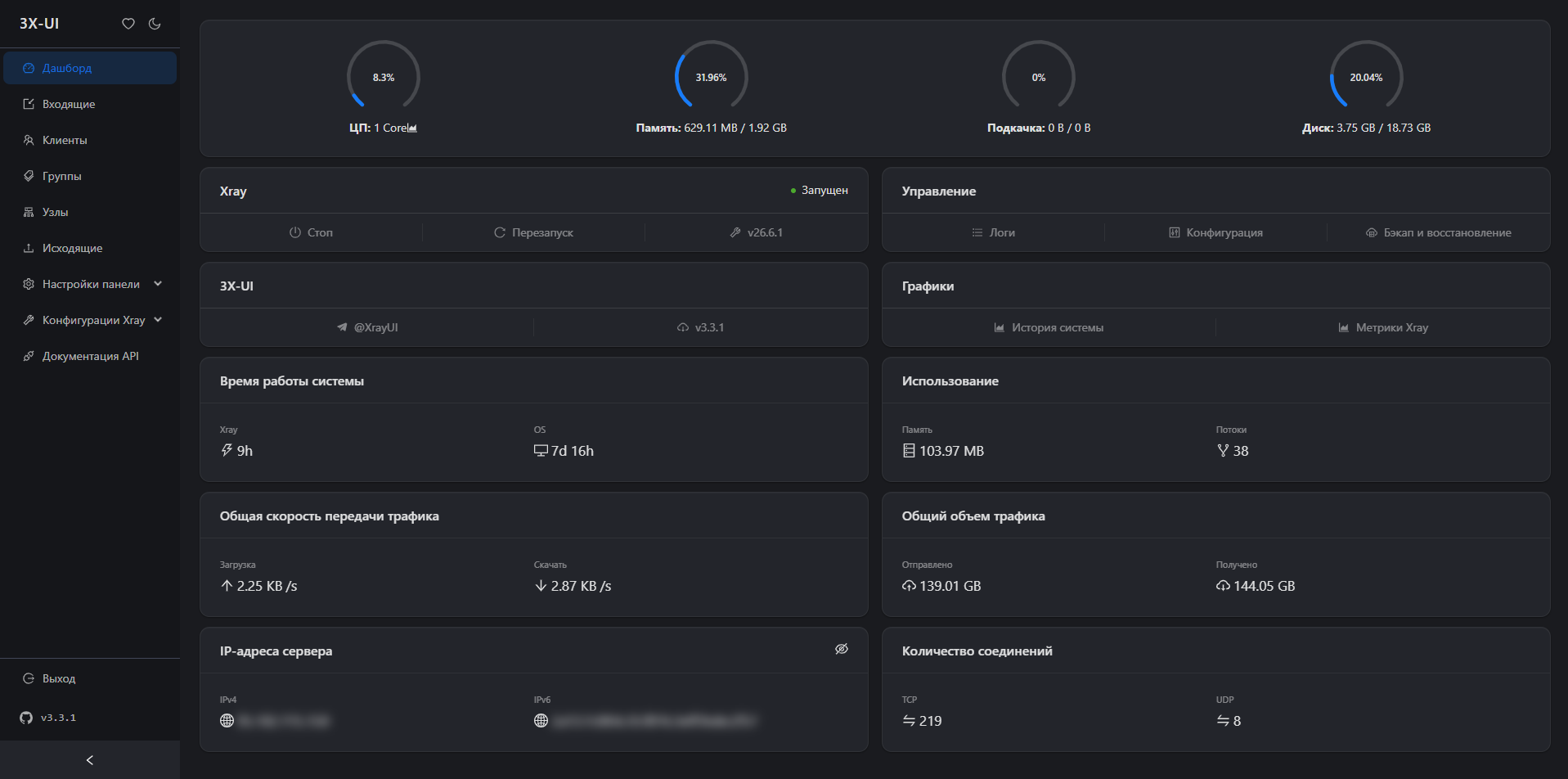The width and height of the screenshot is (1568, 779).
Task: Click the IPv4 globe icon
Action: (227, 721)
